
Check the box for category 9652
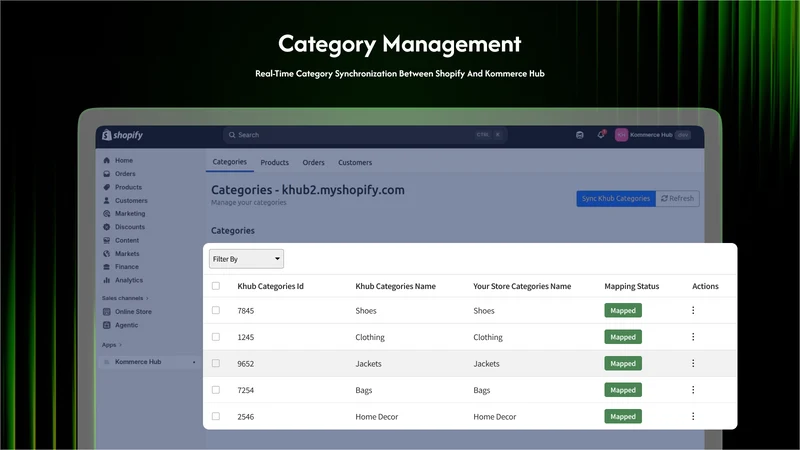click(x=216, y=363)
